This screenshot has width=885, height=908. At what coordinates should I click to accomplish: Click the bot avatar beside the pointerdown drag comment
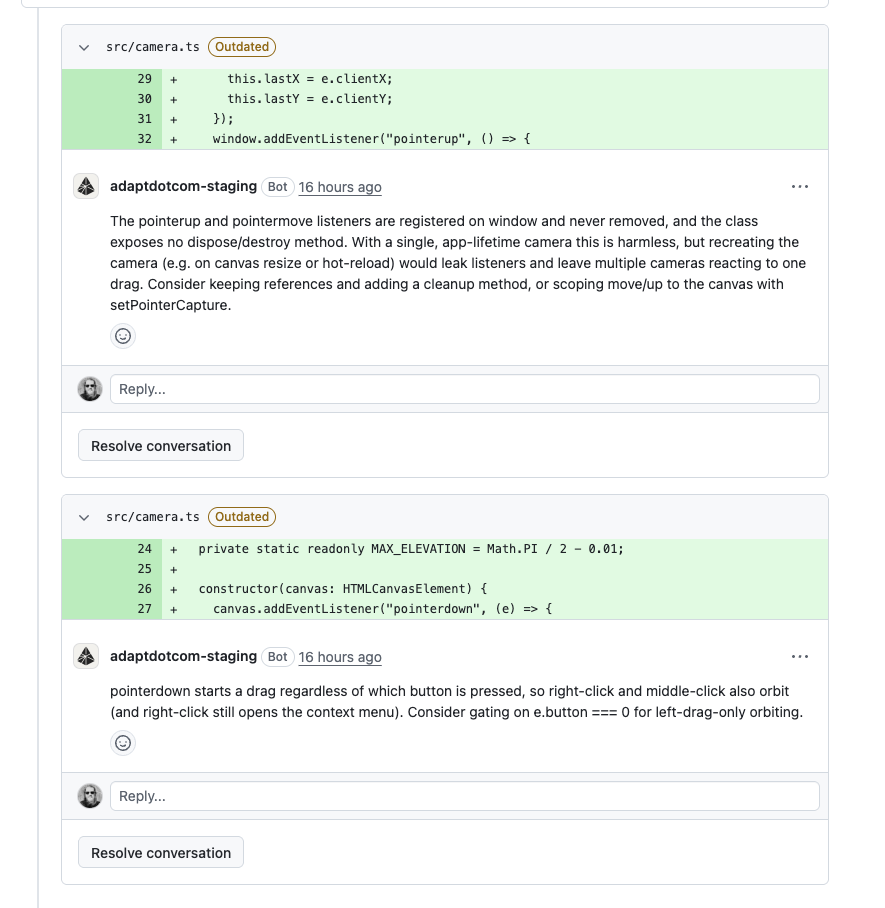(86, 657)
